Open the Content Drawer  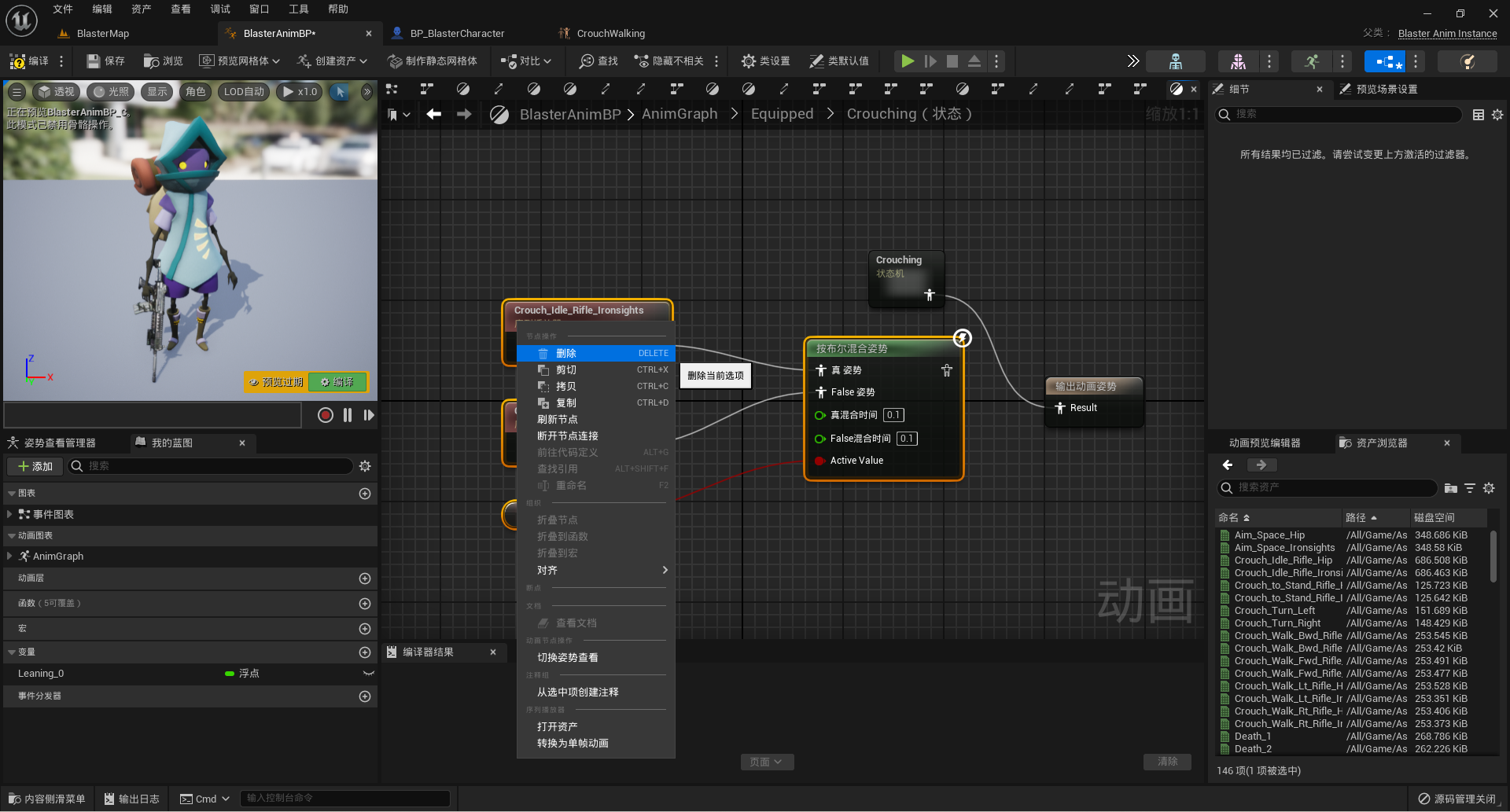pos(46,799)
